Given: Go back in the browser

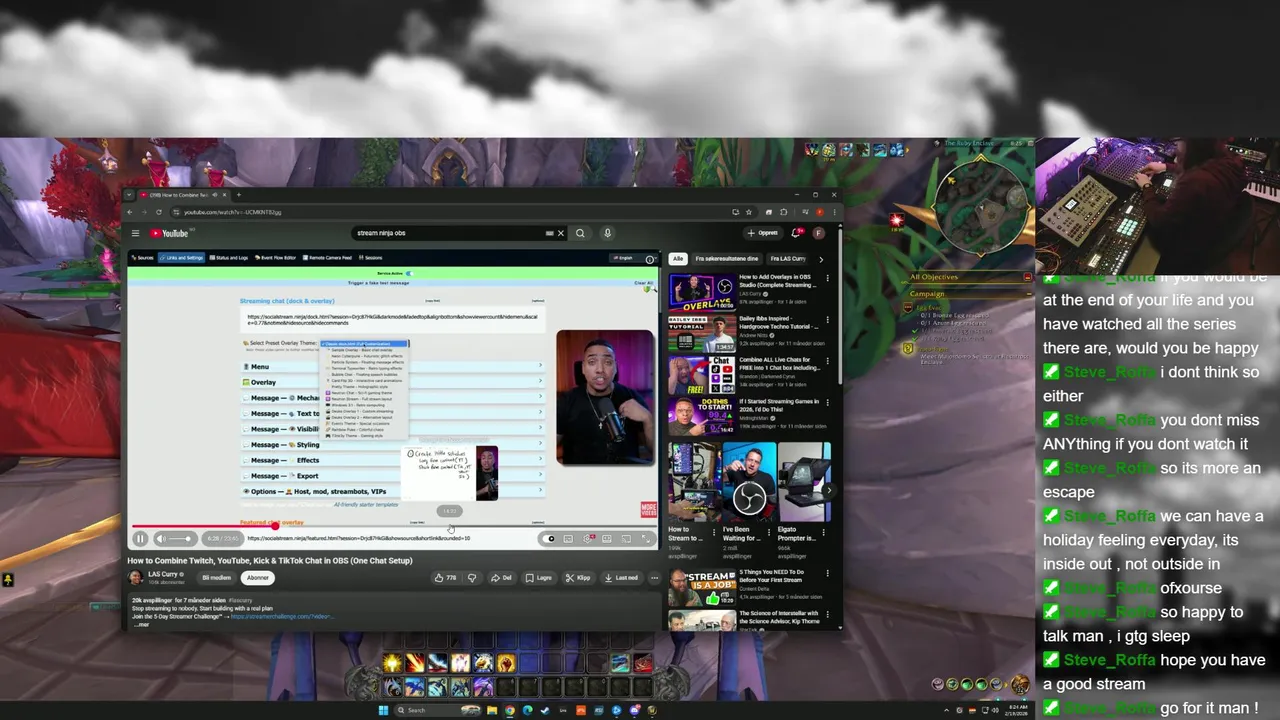Looking at the screenshot, I should tap(132, 212).
